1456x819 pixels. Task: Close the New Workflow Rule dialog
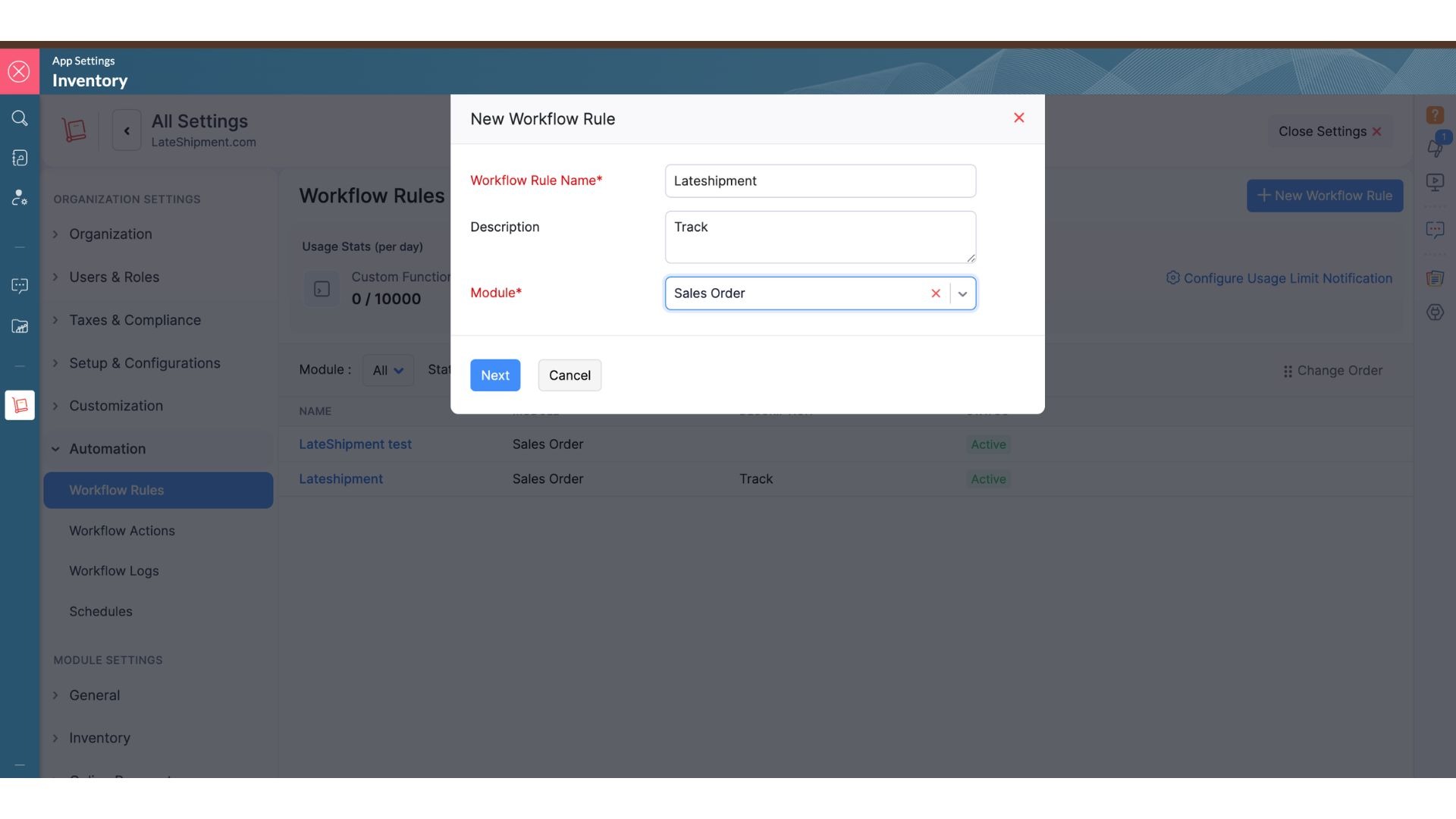click(x=1018, y=118)
